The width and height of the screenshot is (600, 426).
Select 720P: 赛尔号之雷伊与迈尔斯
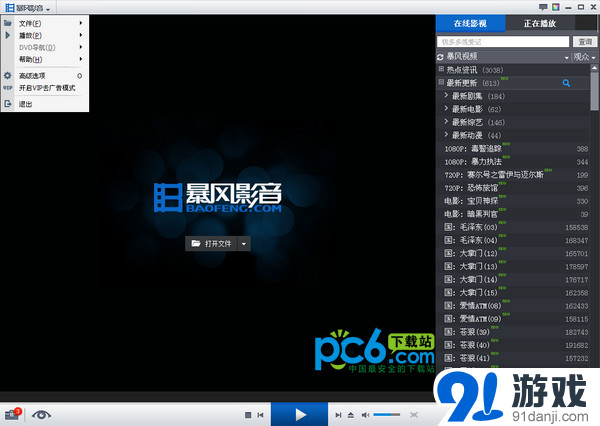(x=513, y=175)
